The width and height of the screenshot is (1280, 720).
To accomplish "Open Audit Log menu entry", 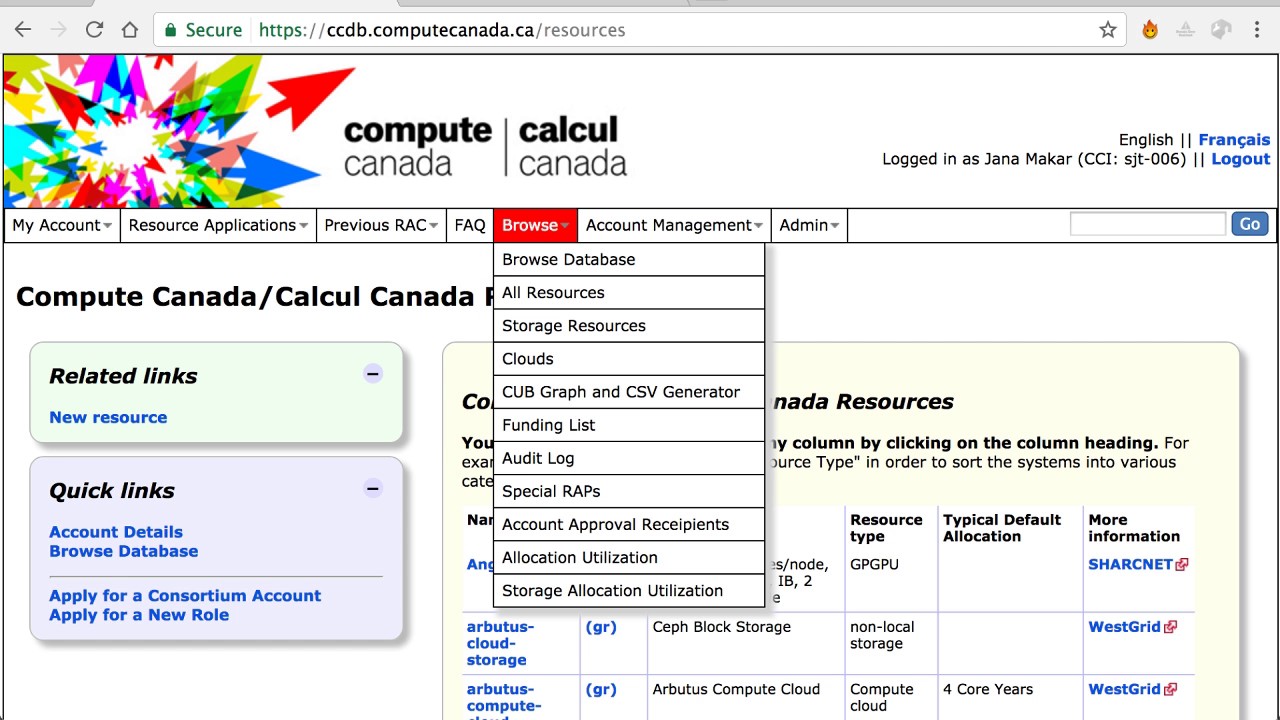I will (x=629, y=458).
